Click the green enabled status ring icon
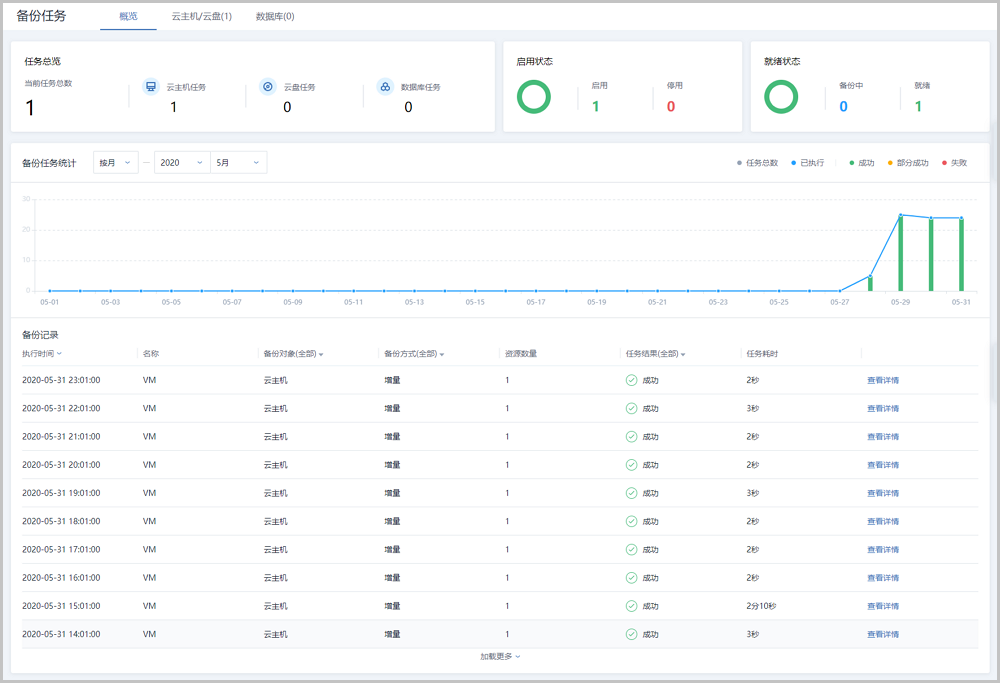 tap(534, 97)
